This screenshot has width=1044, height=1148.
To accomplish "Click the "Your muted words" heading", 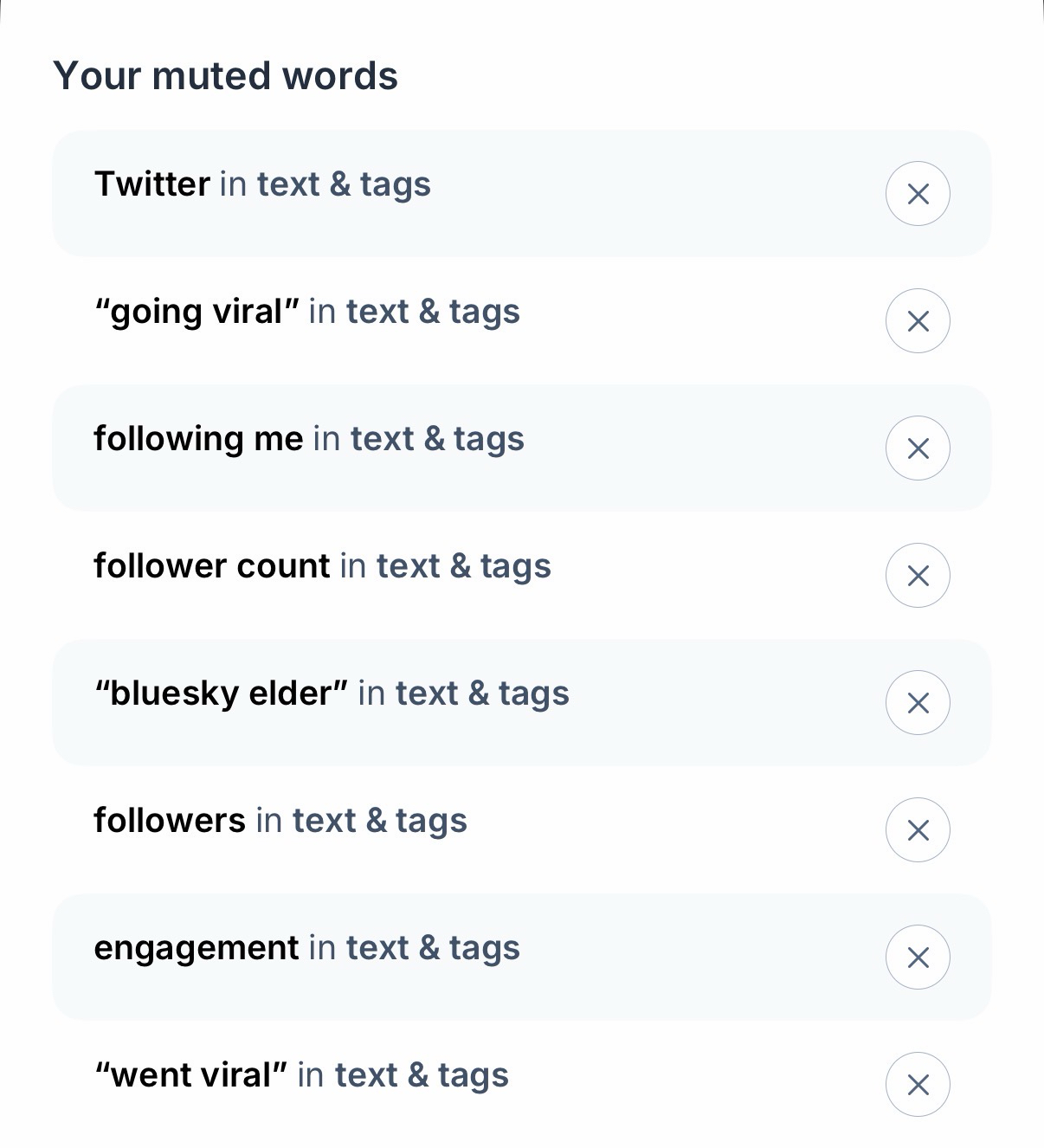I will (x=225, y=76).
